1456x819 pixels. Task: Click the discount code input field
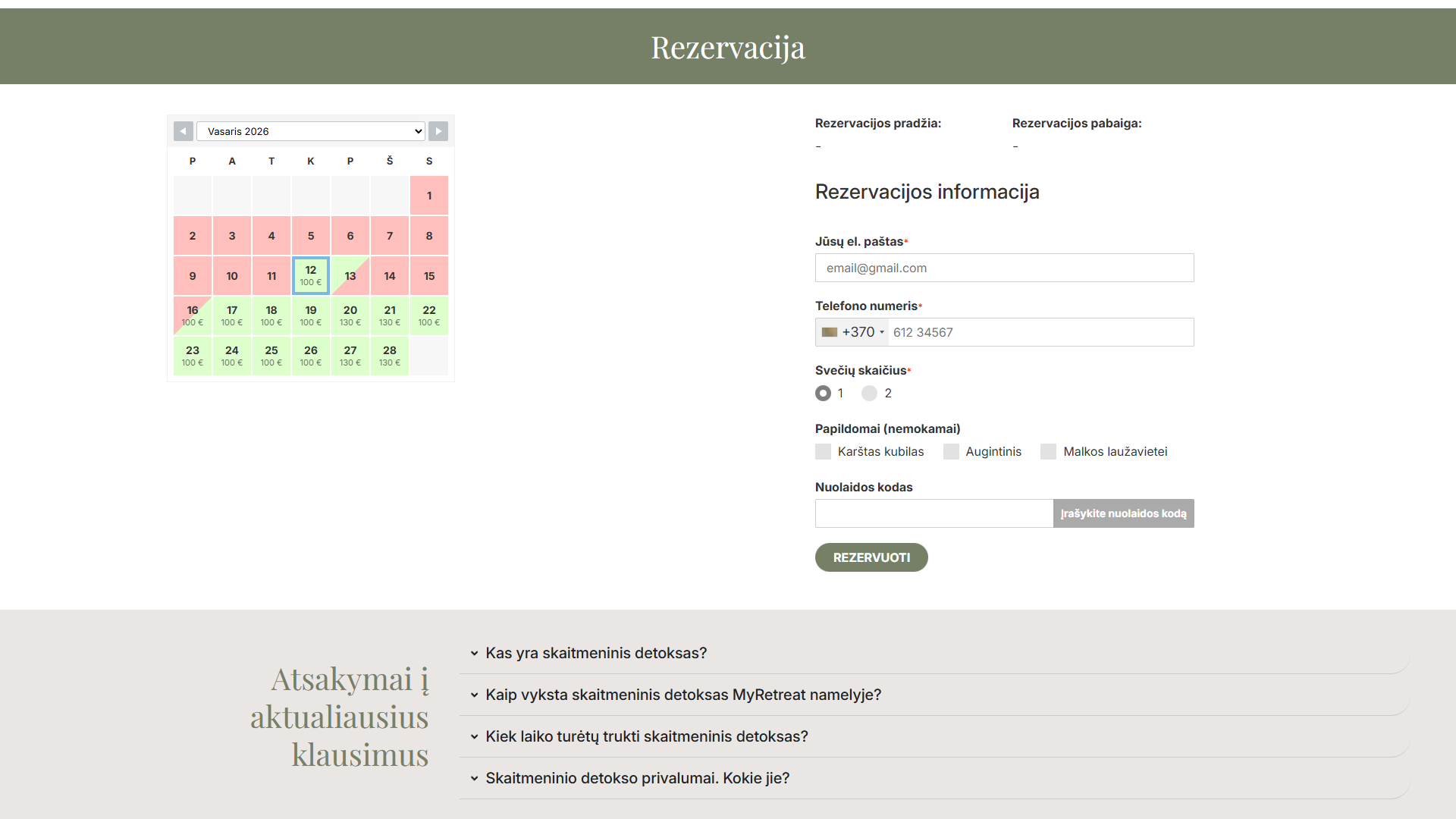pyautogui.click(x=934, y=513)
